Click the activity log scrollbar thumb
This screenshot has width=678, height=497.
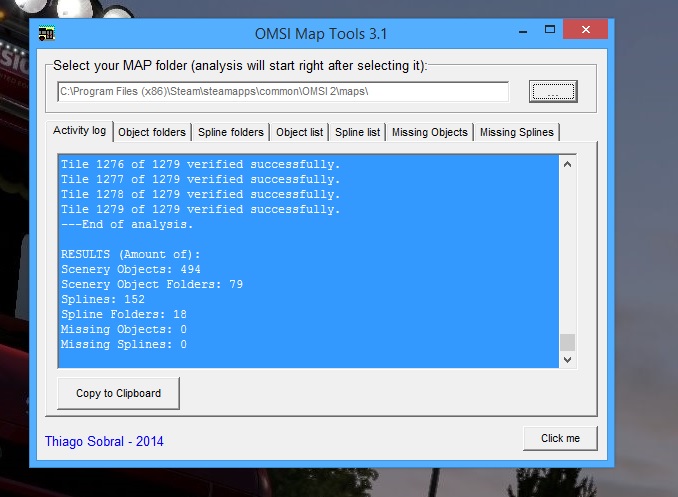pos(567,342)
